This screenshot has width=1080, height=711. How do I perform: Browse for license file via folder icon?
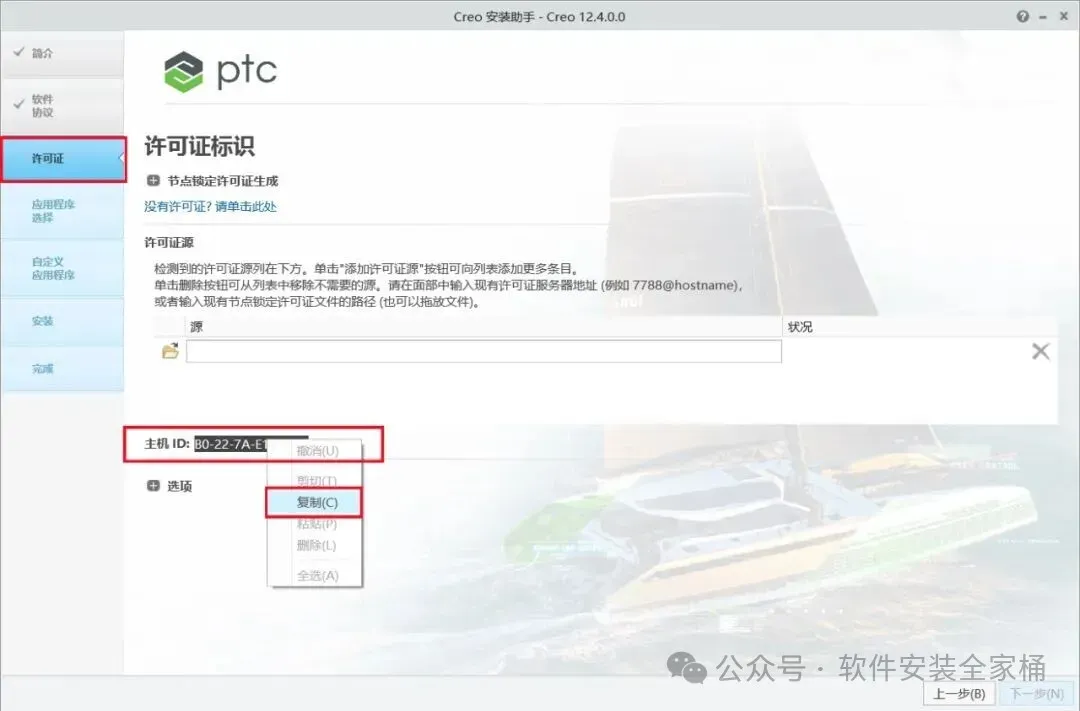coord(170,351)
